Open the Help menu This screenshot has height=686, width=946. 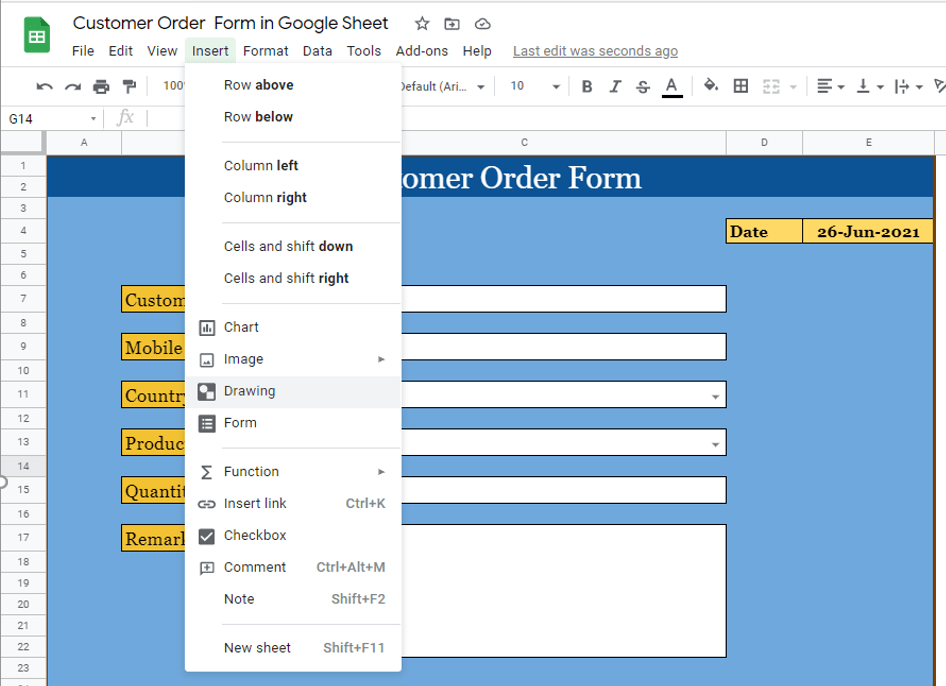[x=477, y=51]
